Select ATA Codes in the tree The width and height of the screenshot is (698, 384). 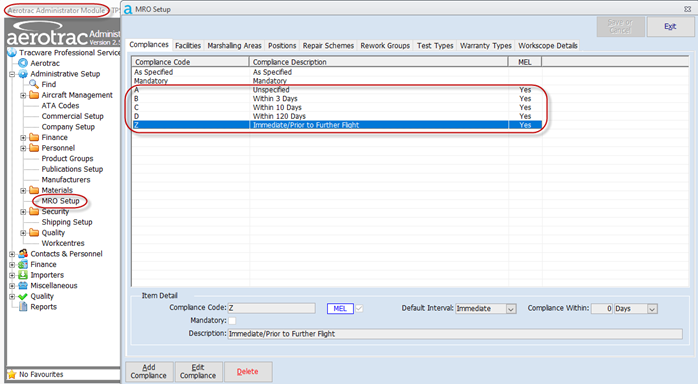point(60,105)
